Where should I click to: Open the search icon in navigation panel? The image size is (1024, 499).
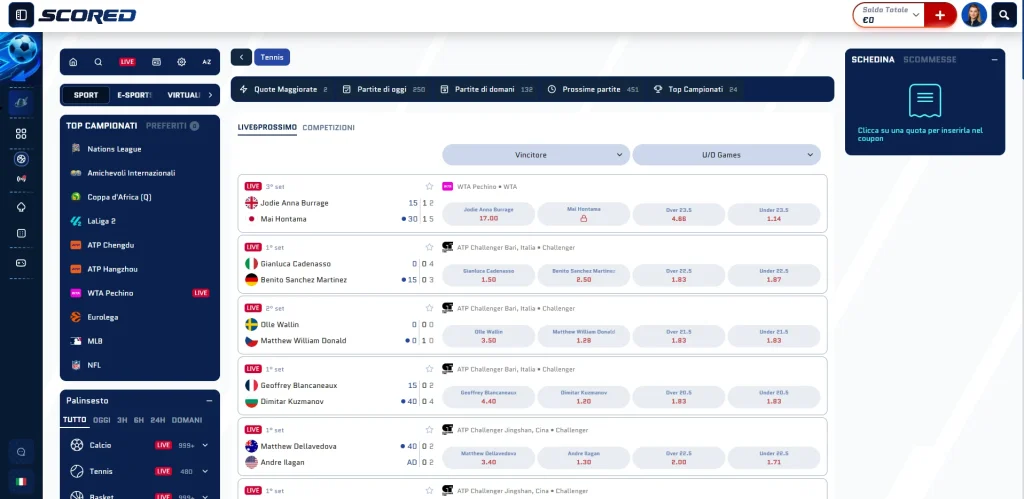coord(98,62)
